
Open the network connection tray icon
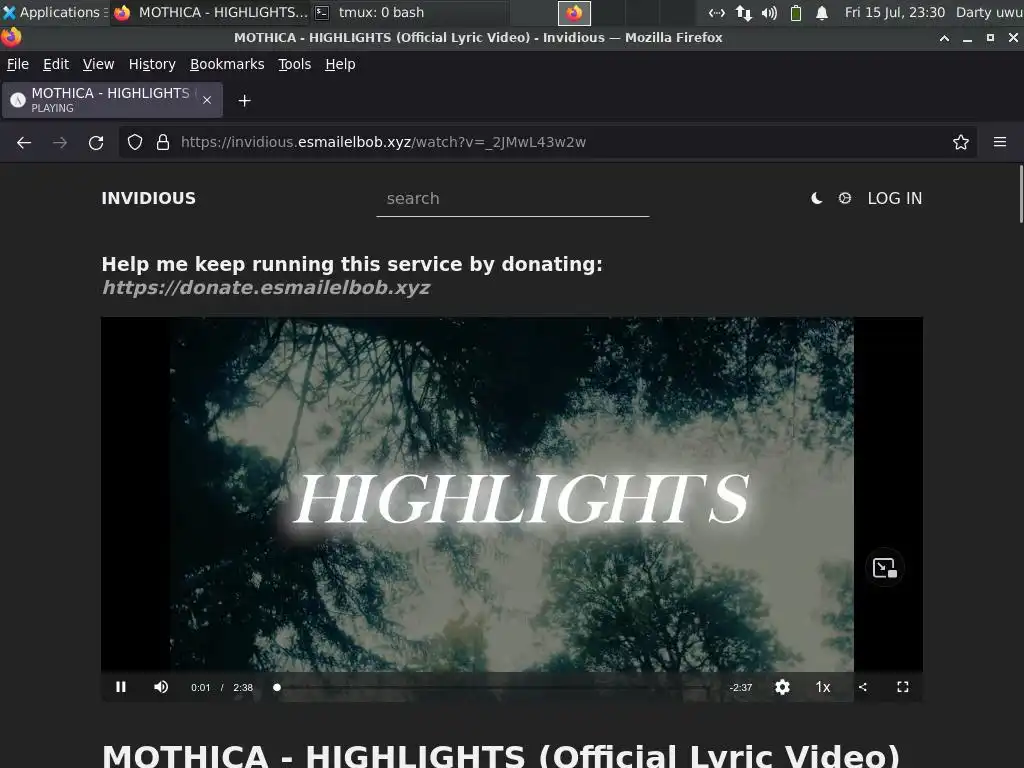(x=716, y=12)
